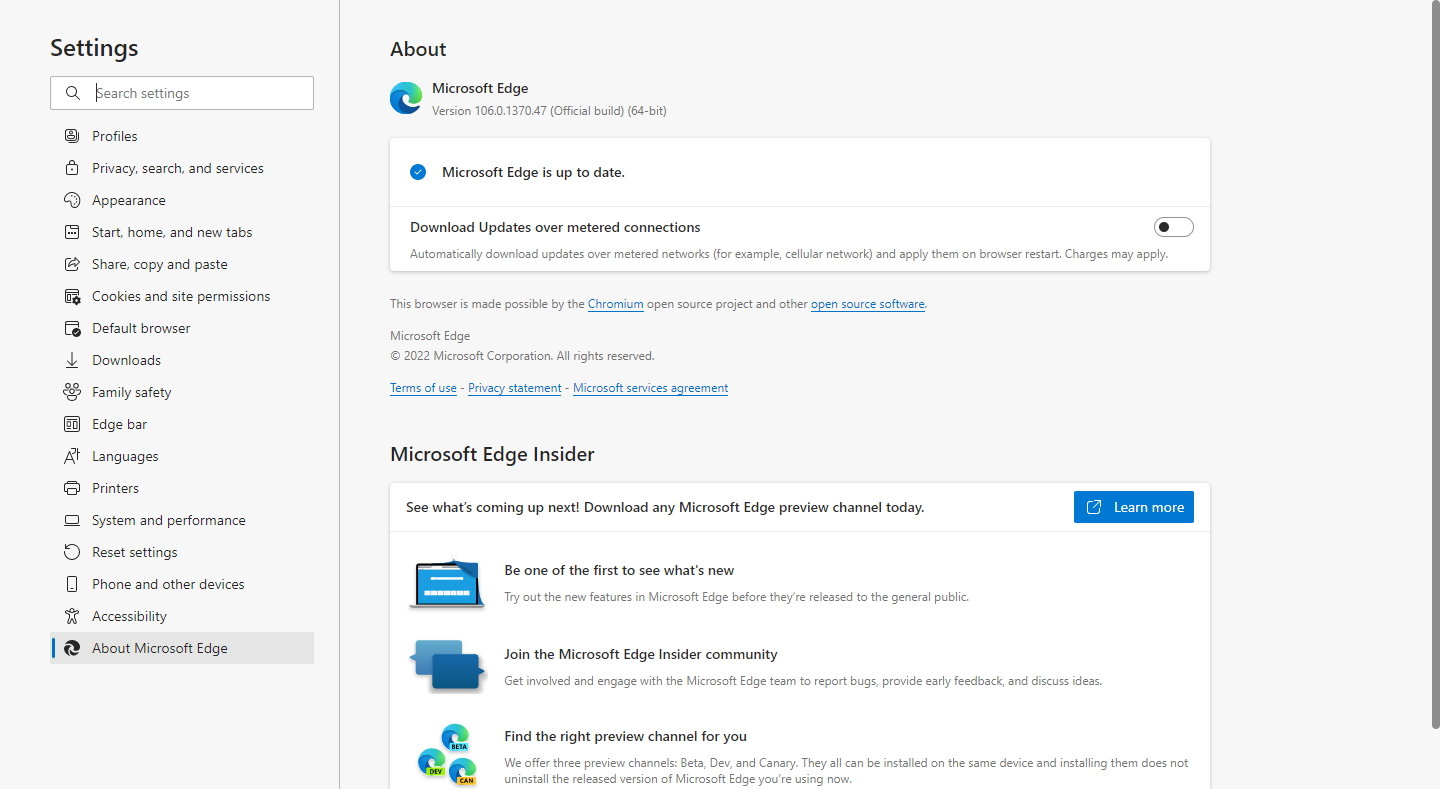Select the Cookies and site permissions icon
1440x789 pixels.
pyautogui.click(x=71, y=295)
